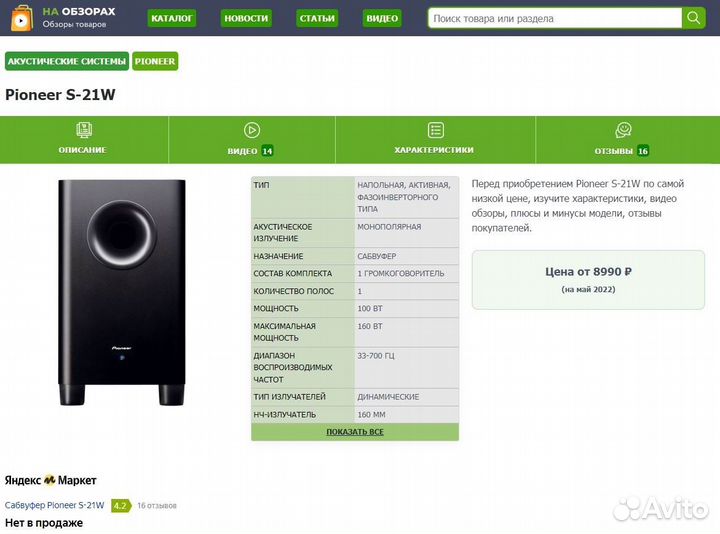Switch to the Характеристики tab

tap(435, 140)
